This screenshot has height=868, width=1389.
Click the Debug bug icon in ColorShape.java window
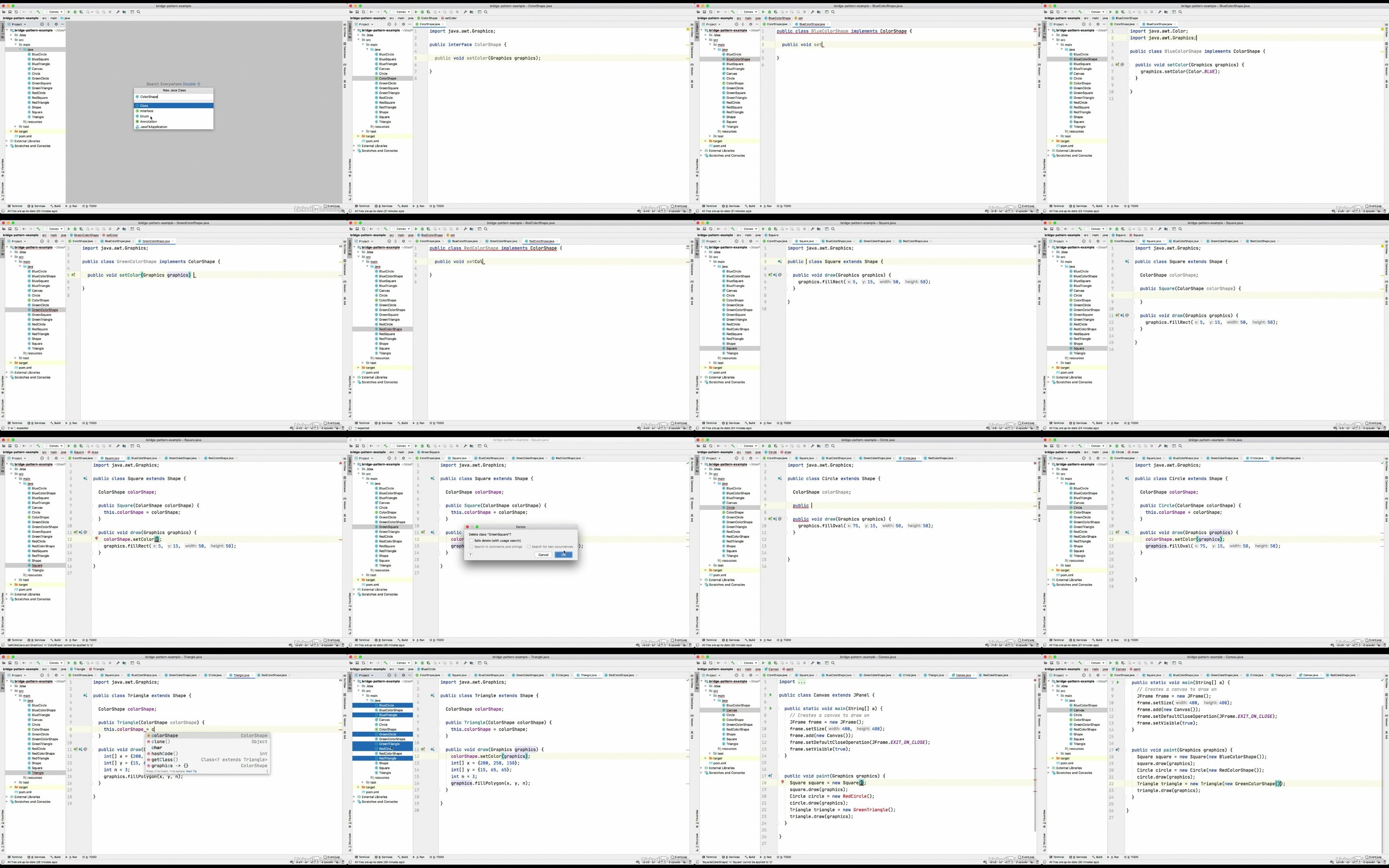422,12
